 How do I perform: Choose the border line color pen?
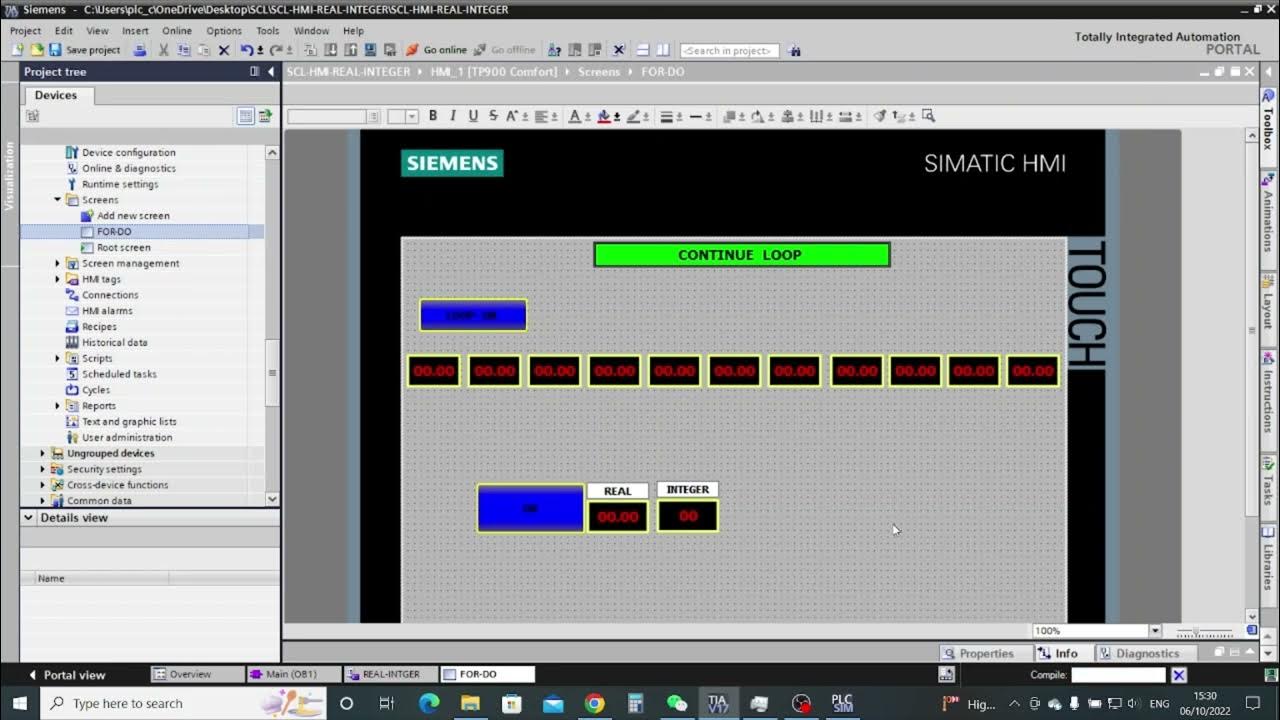[x=633, y=116]
